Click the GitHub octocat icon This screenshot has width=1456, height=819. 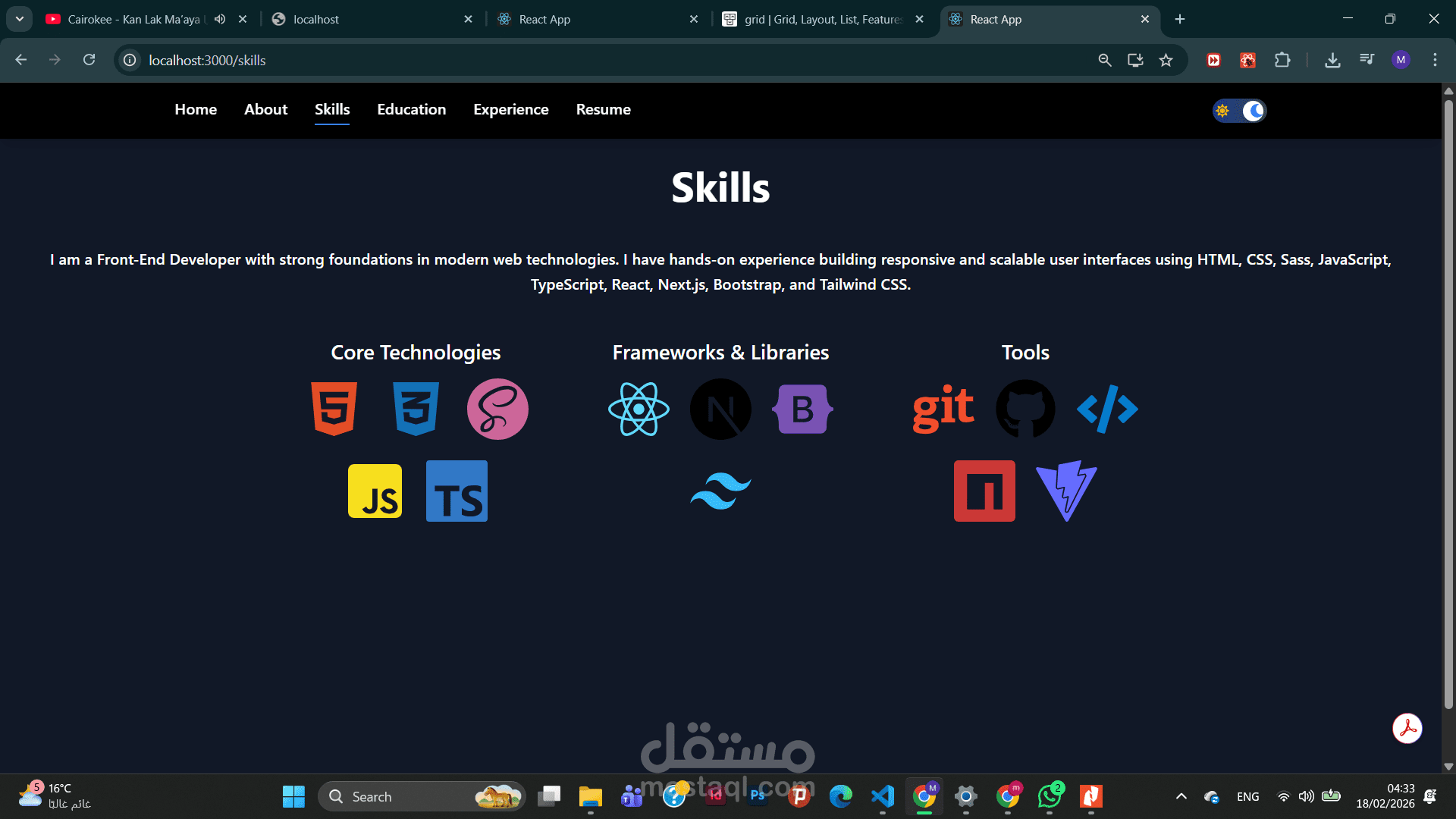[x=1025, y=409]
